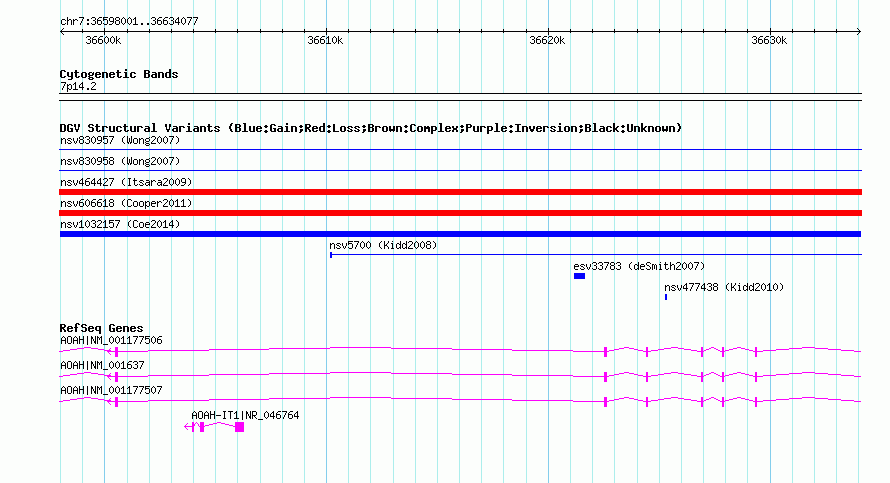Select the nsv464427 (Itsara2009) red loss bar

tap(460, 192)
